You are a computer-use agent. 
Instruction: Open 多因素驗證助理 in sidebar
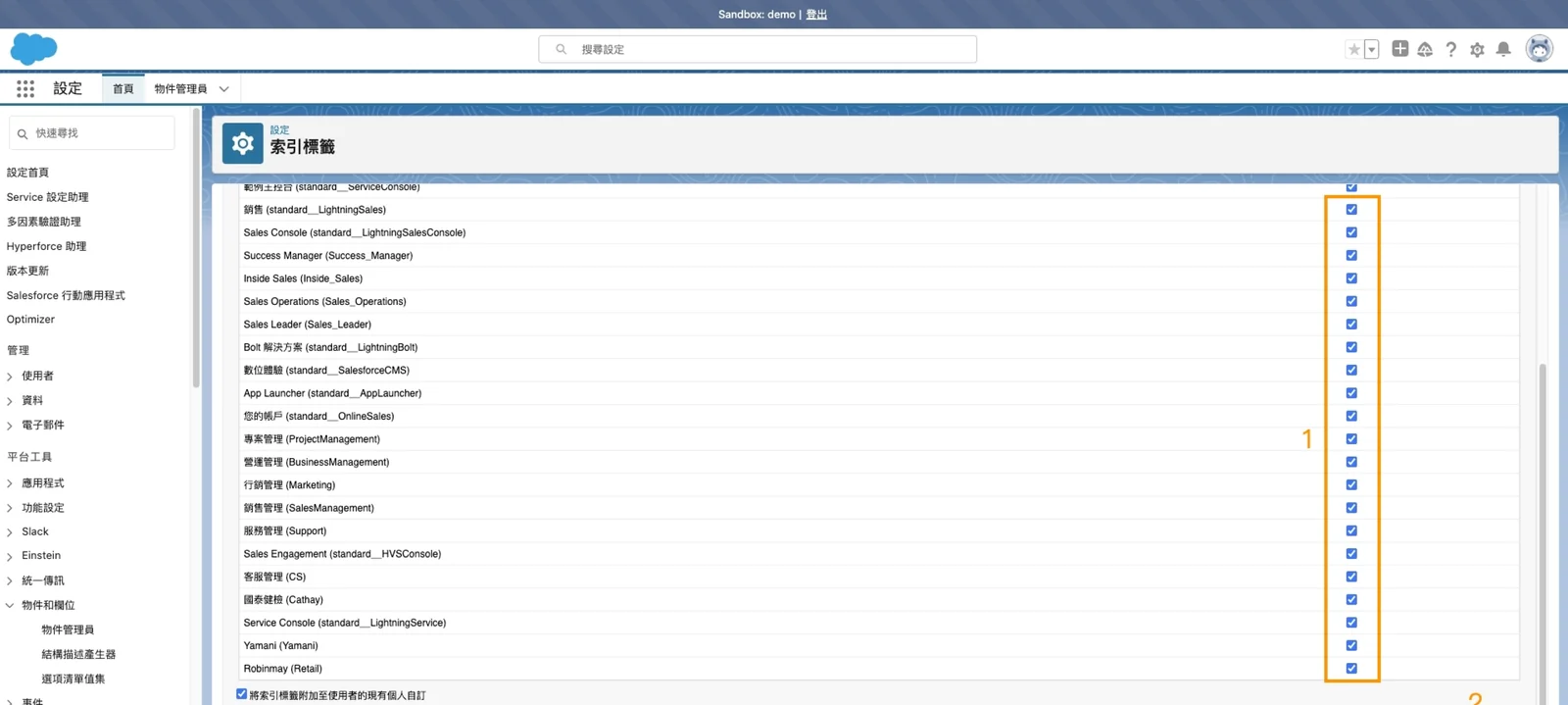44,222
